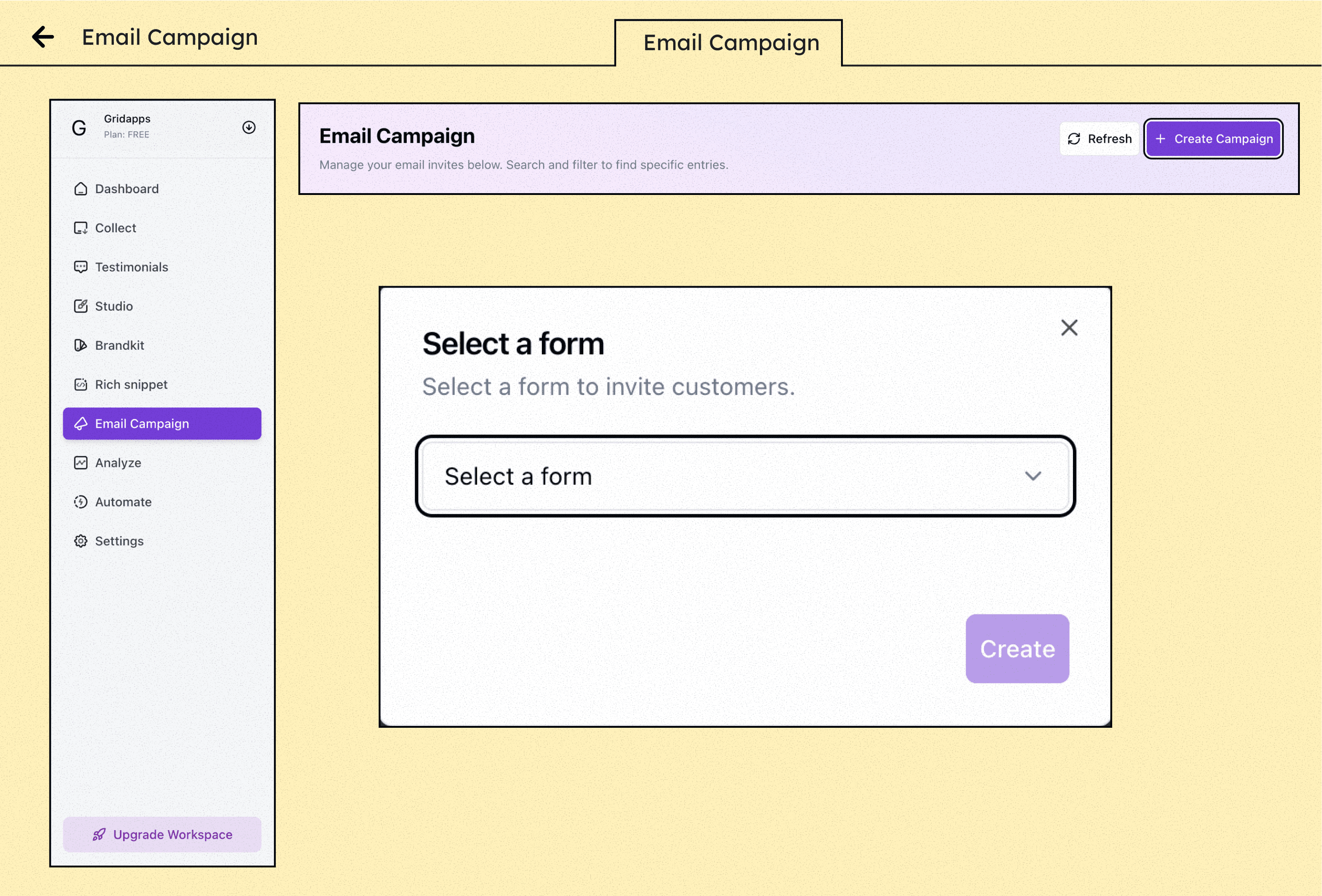This screenshot has width=1322, height=896.
Task: Click the back arrow icon
Action: point(43,37)
